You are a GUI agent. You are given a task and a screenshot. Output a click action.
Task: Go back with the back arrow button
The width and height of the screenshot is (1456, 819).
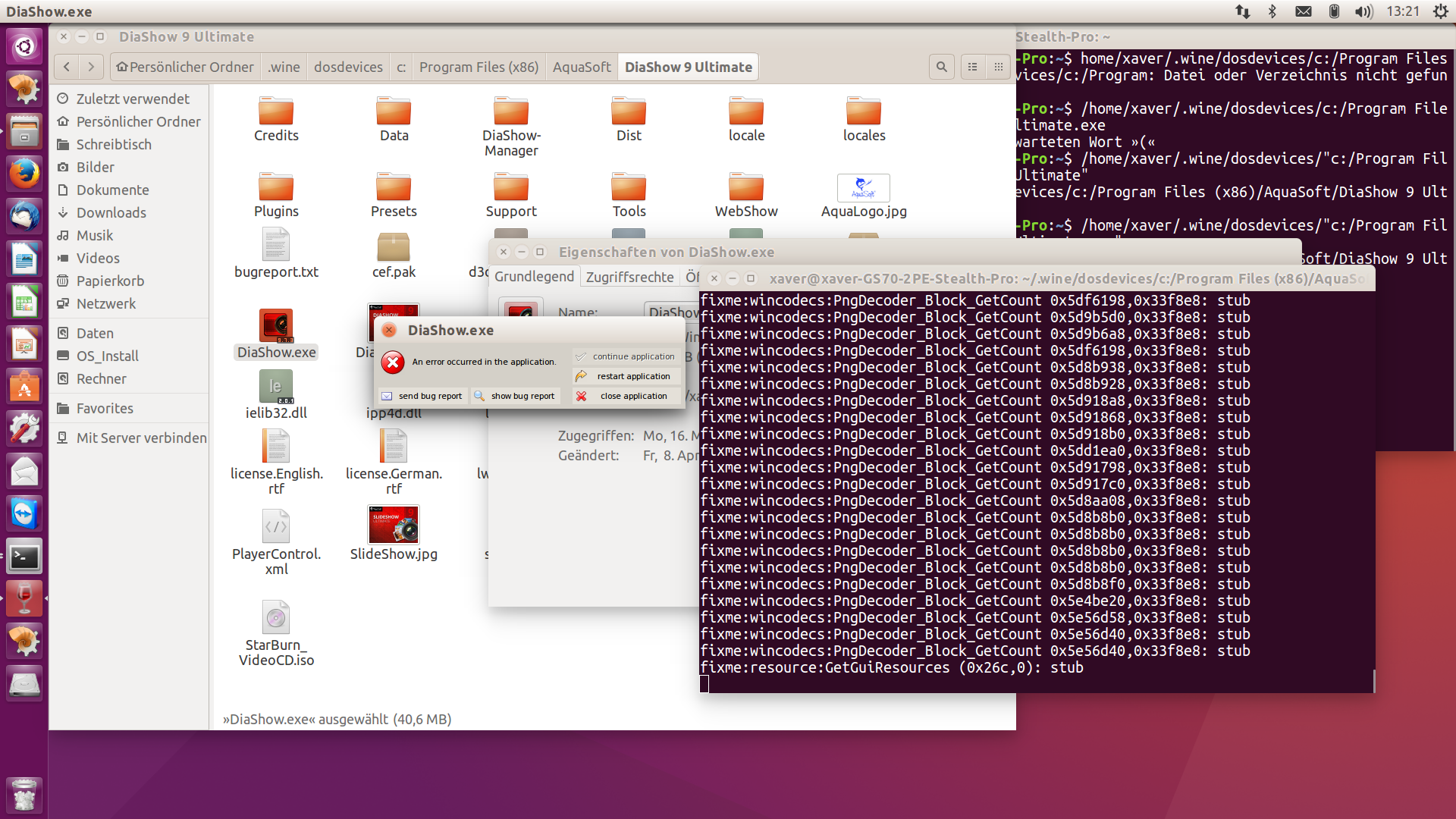click(x=67, y=67)
